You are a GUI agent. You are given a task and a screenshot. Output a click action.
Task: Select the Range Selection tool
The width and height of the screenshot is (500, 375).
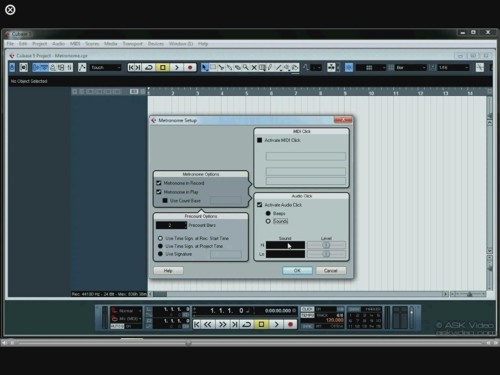pos(213,68)
